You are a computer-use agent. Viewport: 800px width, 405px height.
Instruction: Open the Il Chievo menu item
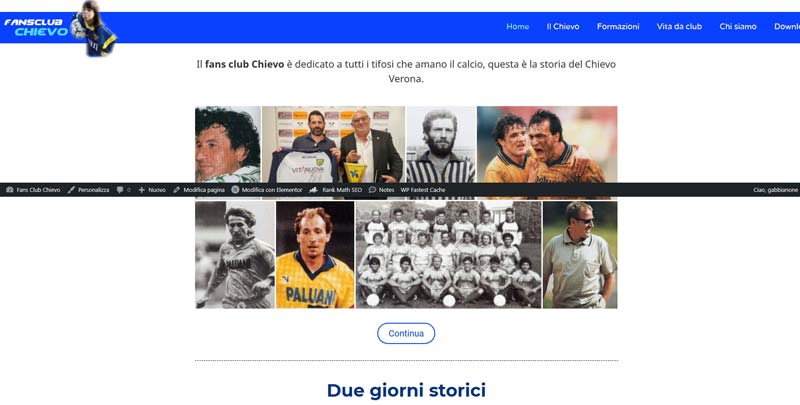(x=563, y=27)
